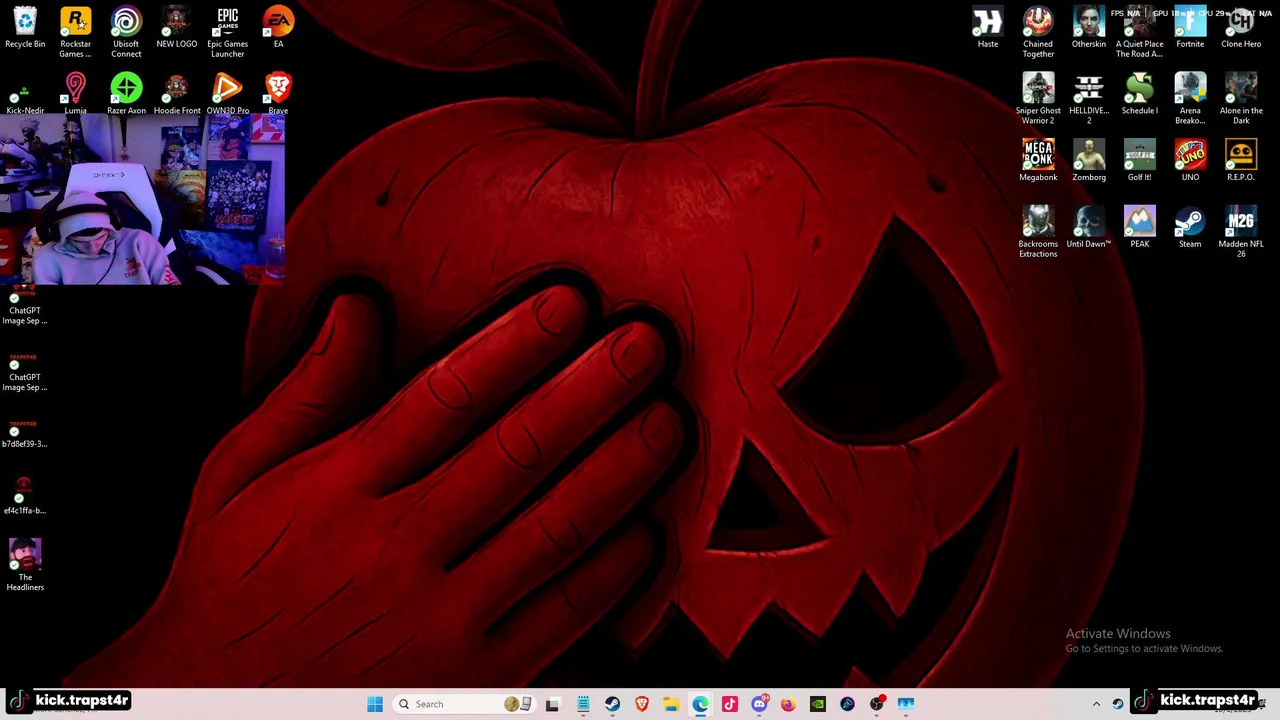
Task: Open OWN3D Pro desktop icon
Action: [x=227, y=94]
